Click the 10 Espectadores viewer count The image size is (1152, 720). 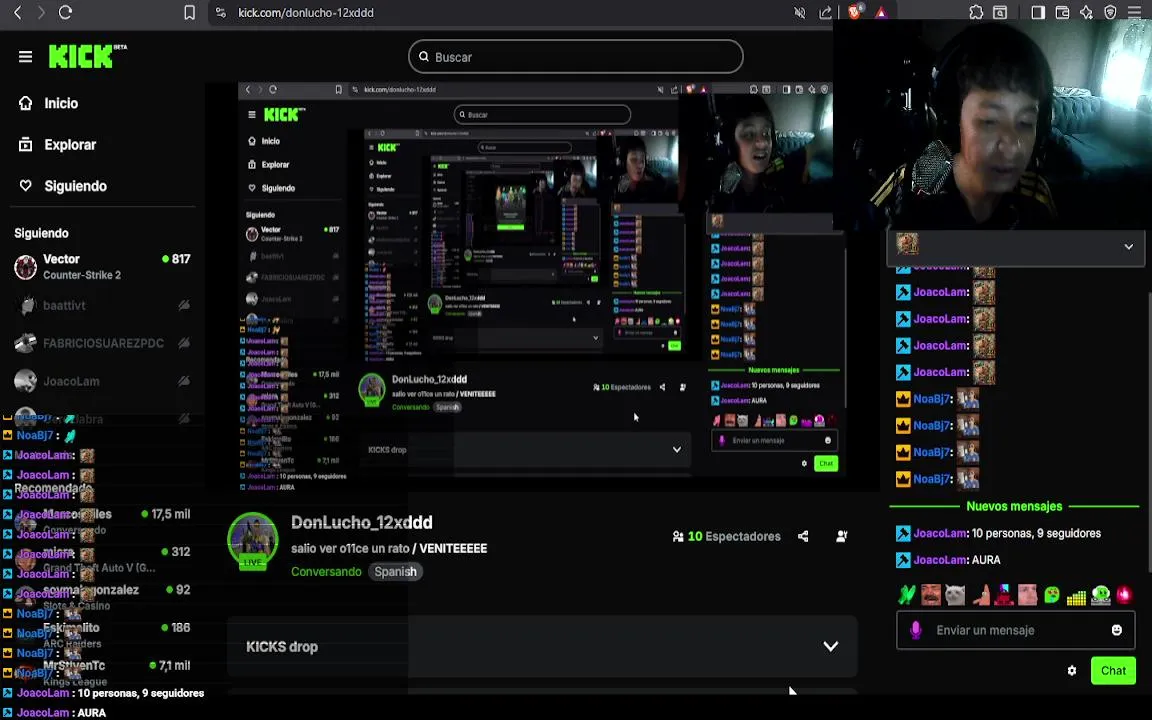pyautogui.click(x=727, y=536)
